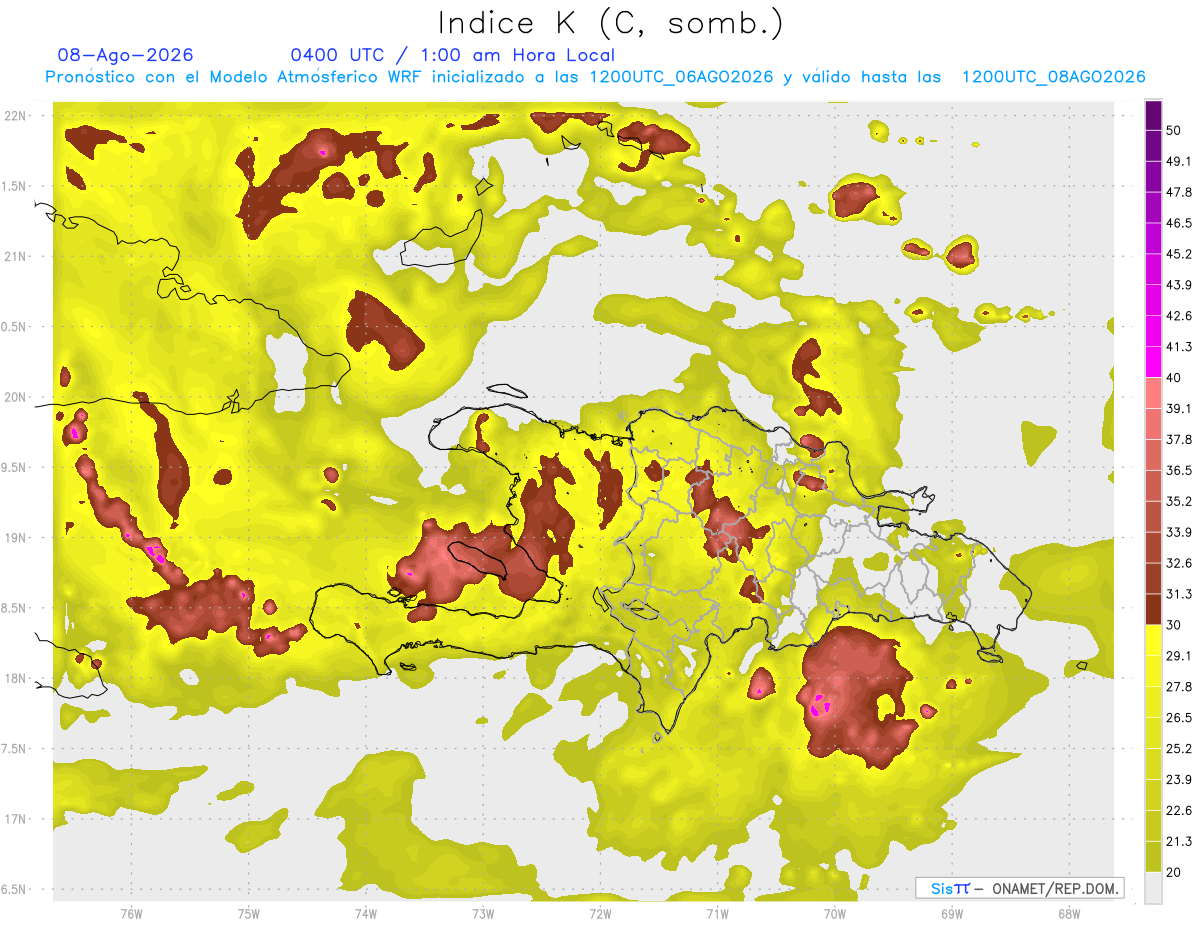Click the '26.5' colorbar value
The image size is (1200, 927).
(1180, 717)
